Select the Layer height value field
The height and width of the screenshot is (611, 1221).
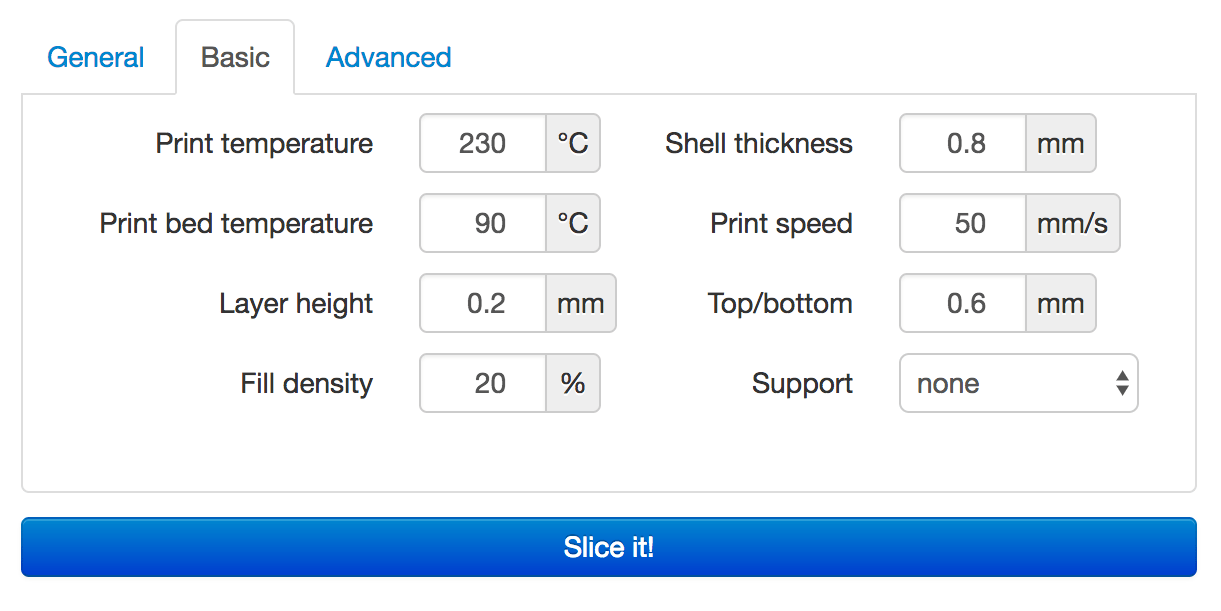(481, 303)
